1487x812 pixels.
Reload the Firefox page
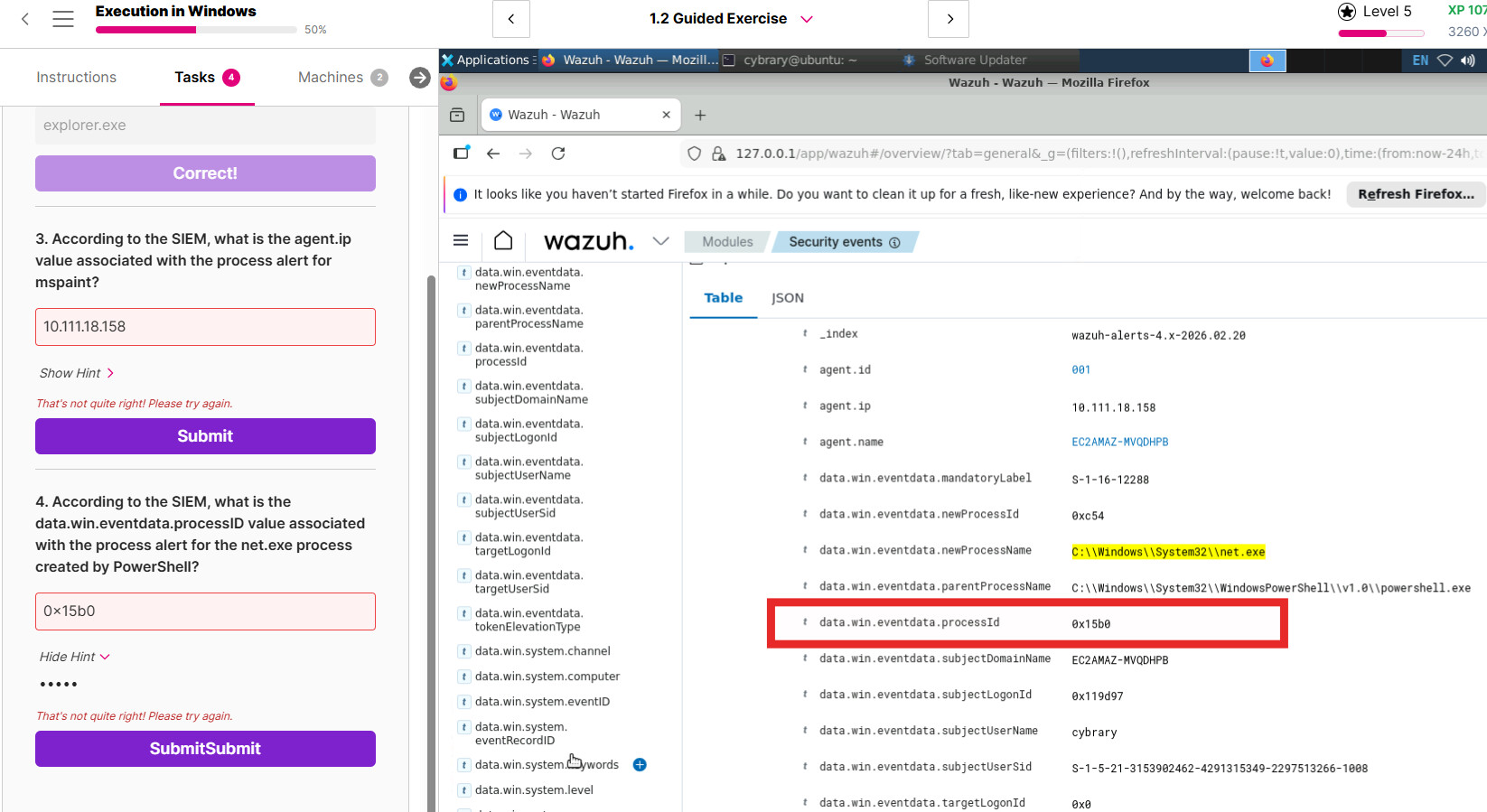pos(558,154)
